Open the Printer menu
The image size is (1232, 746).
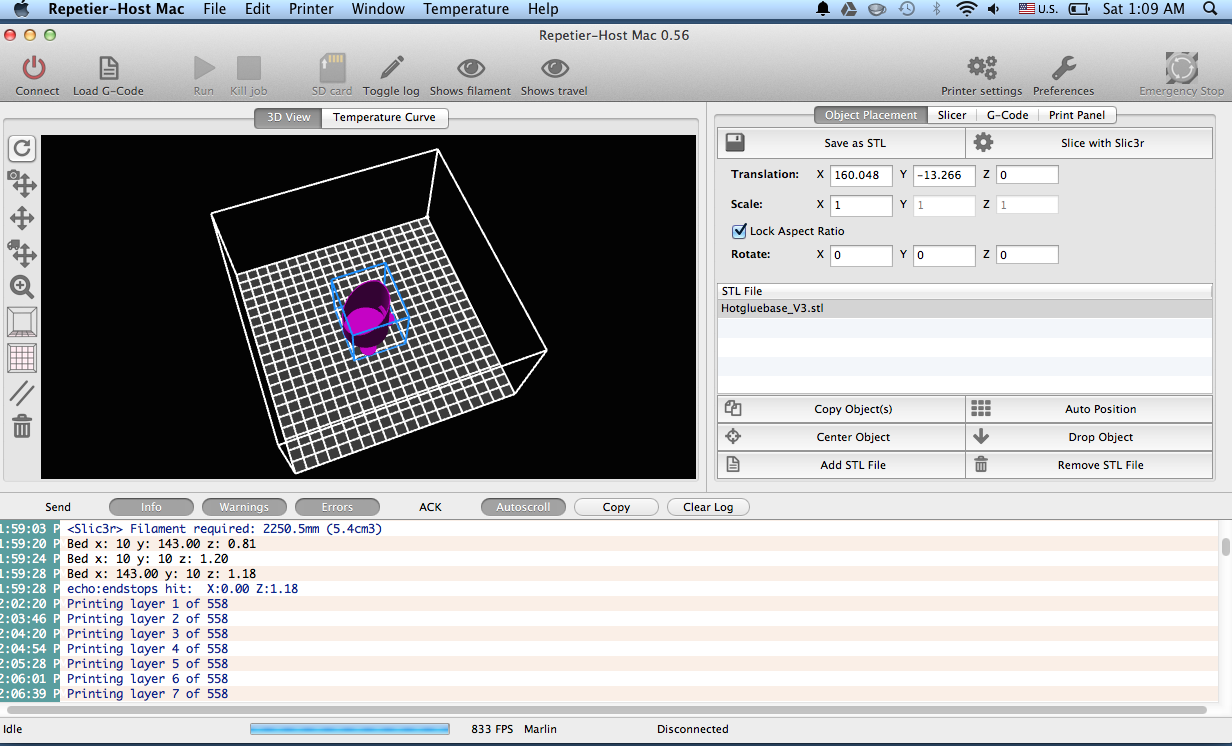click(311, 9)
